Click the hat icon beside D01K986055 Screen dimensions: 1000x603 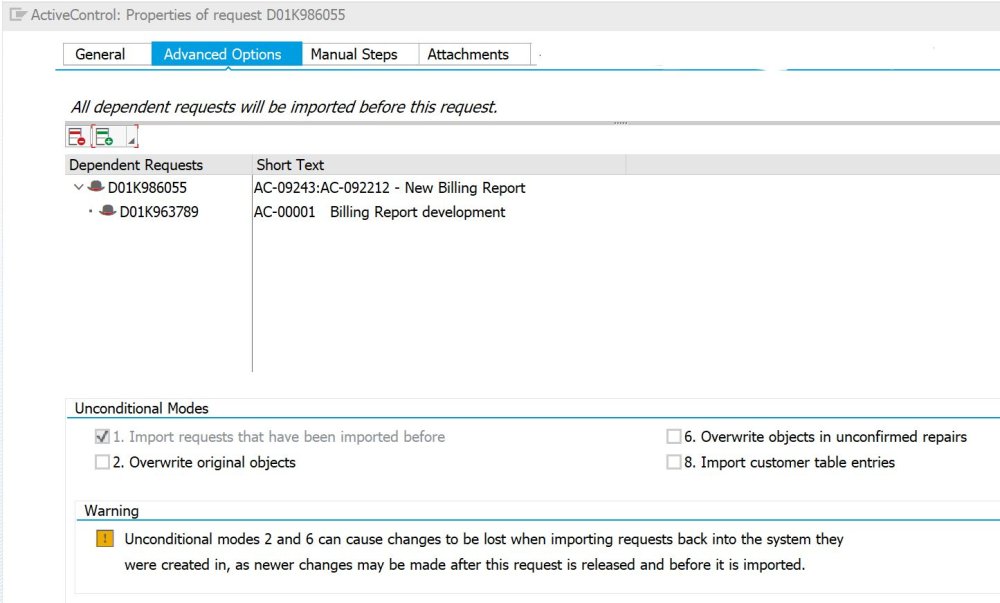point(96,187)
